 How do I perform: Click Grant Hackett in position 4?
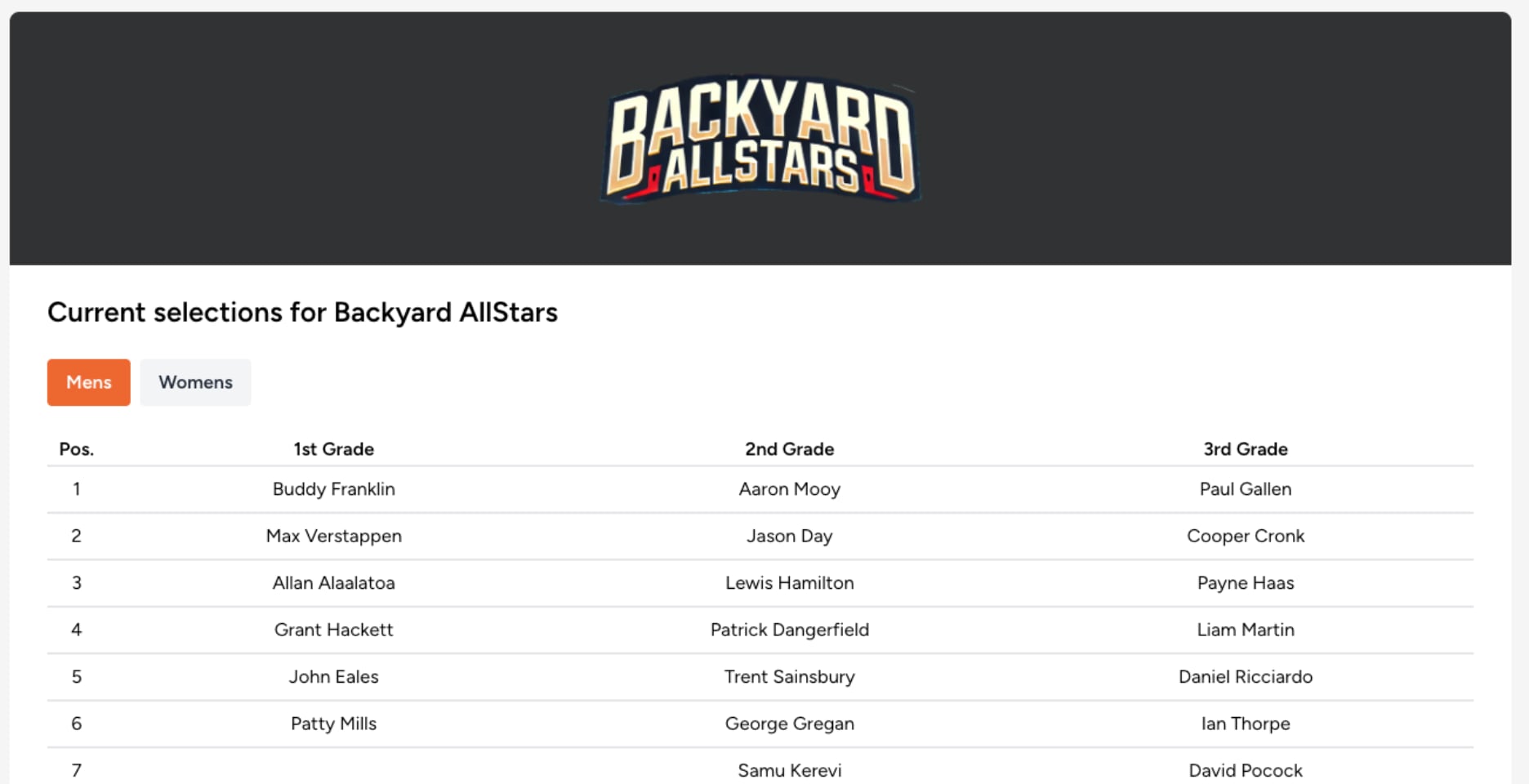tap(333, 630)
